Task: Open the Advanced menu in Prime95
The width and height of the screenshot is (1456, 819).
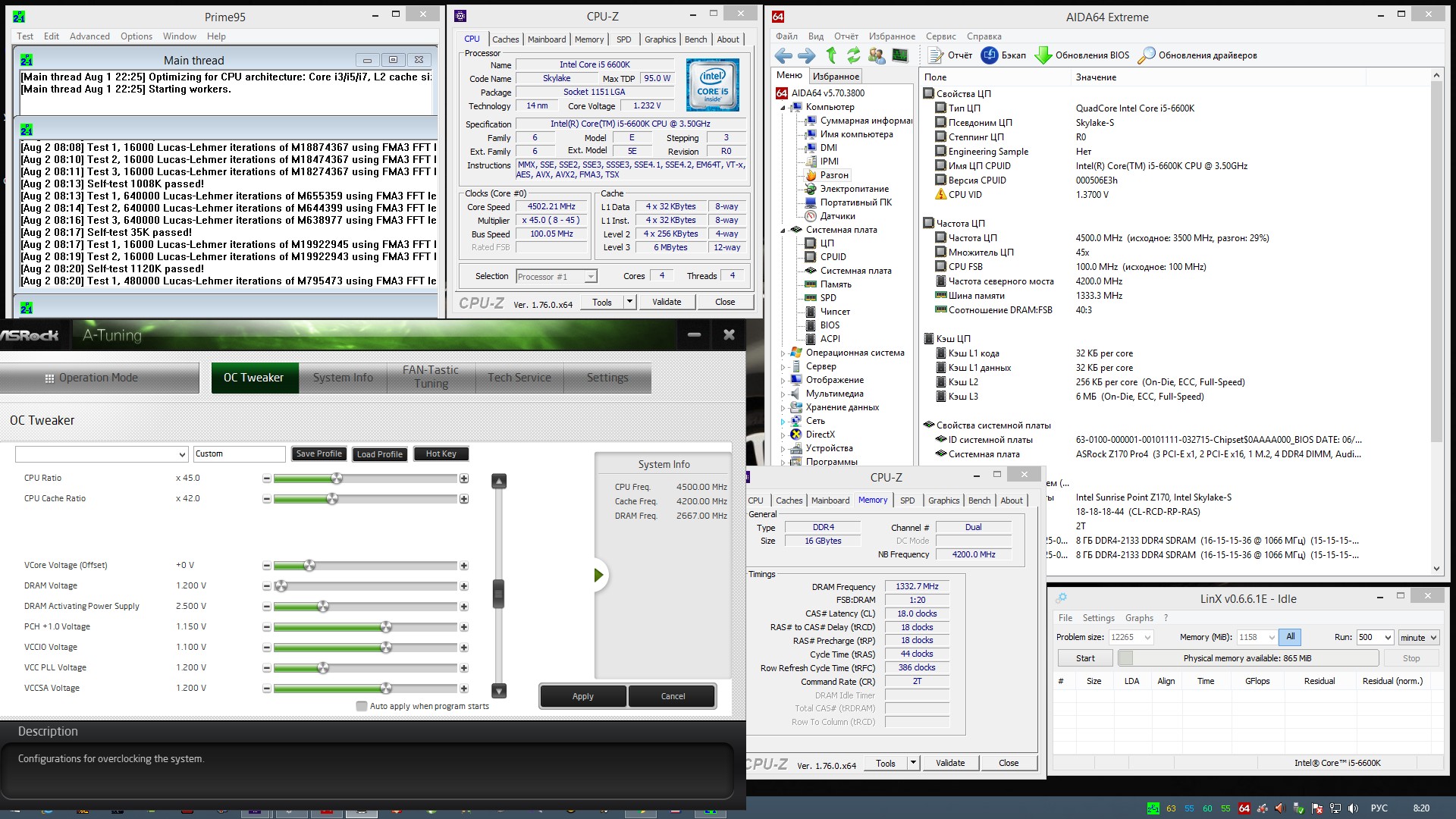Action: coord(89,36)
